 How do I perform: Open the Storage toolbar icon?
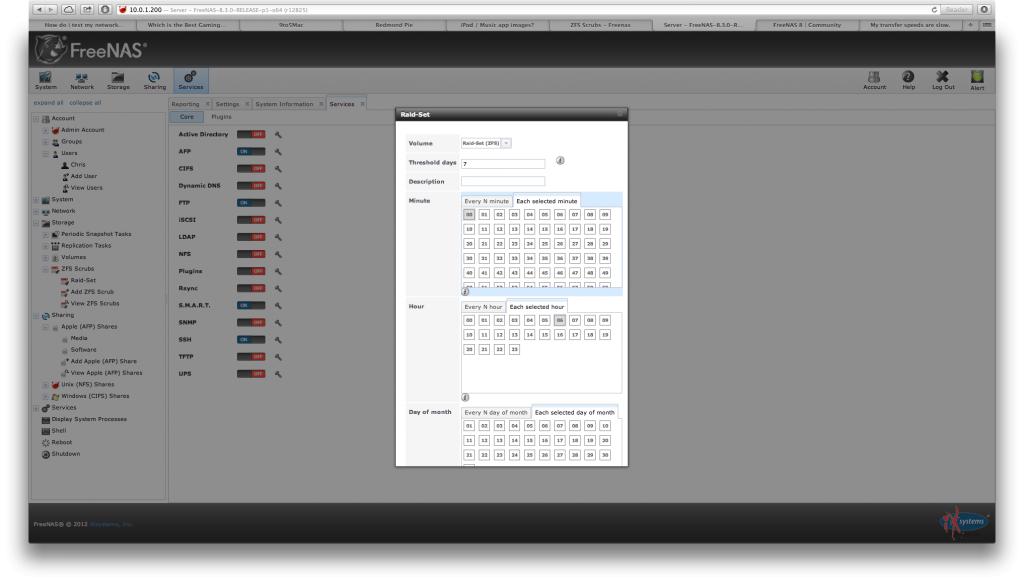118,80
